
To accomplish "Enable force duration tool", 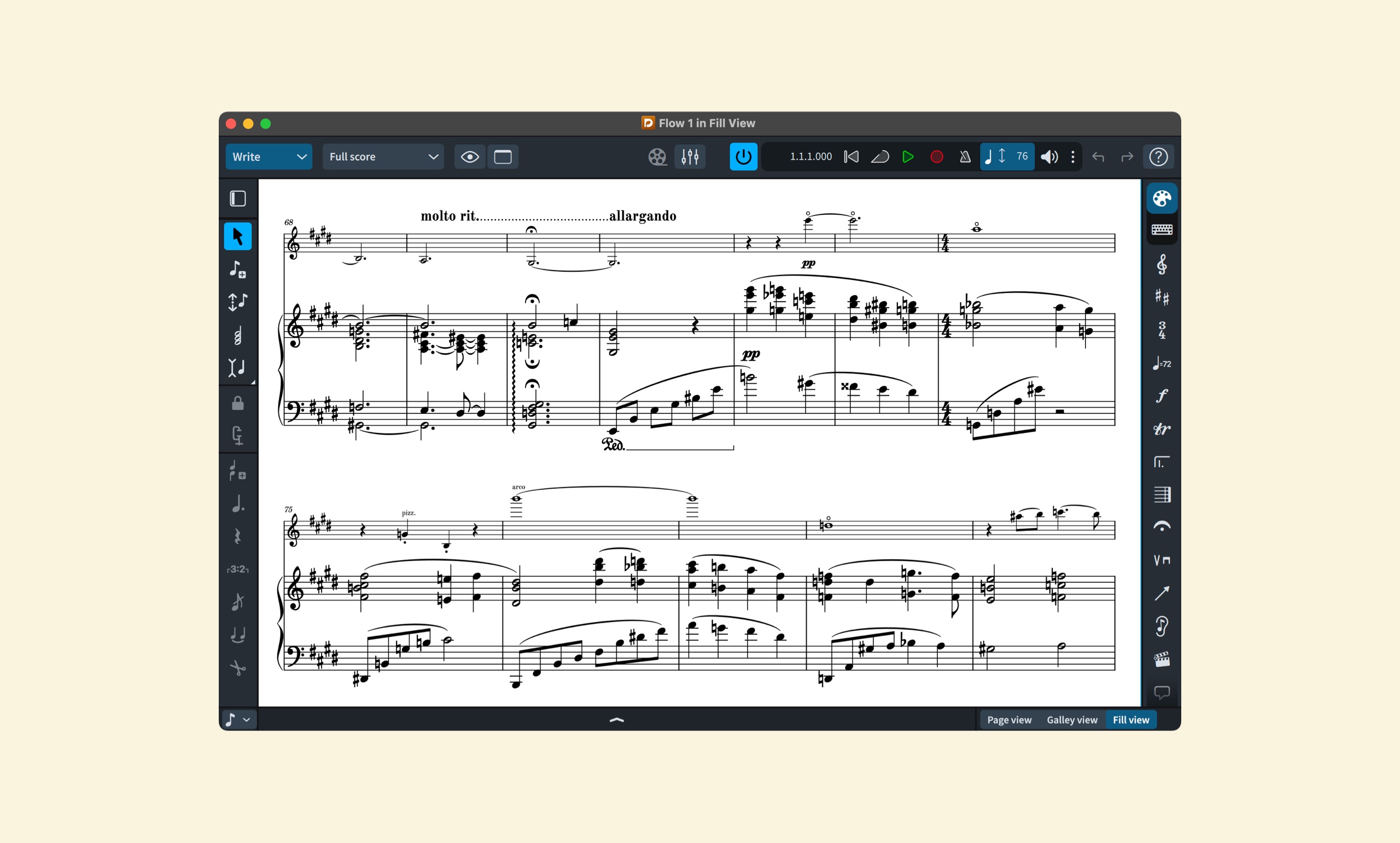I will (x=237, y=436).
